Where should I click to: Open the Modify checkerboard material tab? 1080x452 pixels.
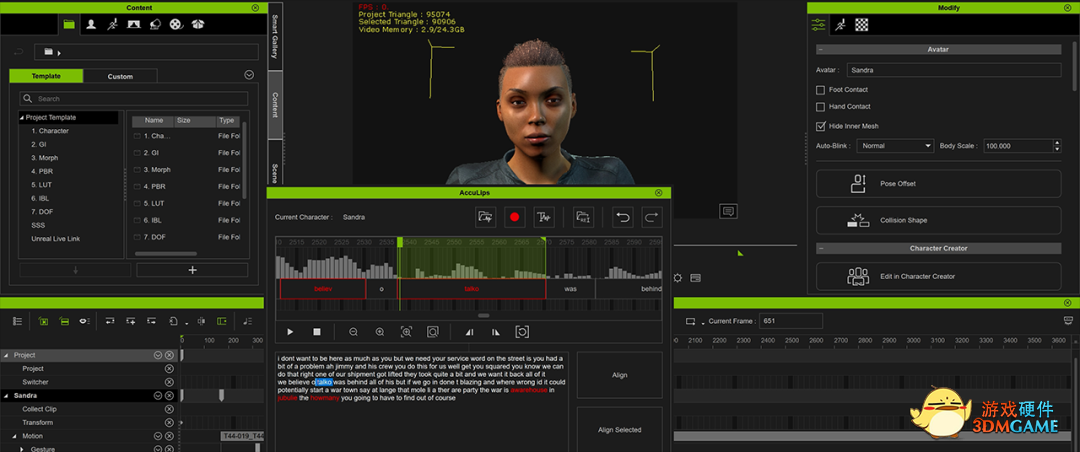click(x=862, y=25)
